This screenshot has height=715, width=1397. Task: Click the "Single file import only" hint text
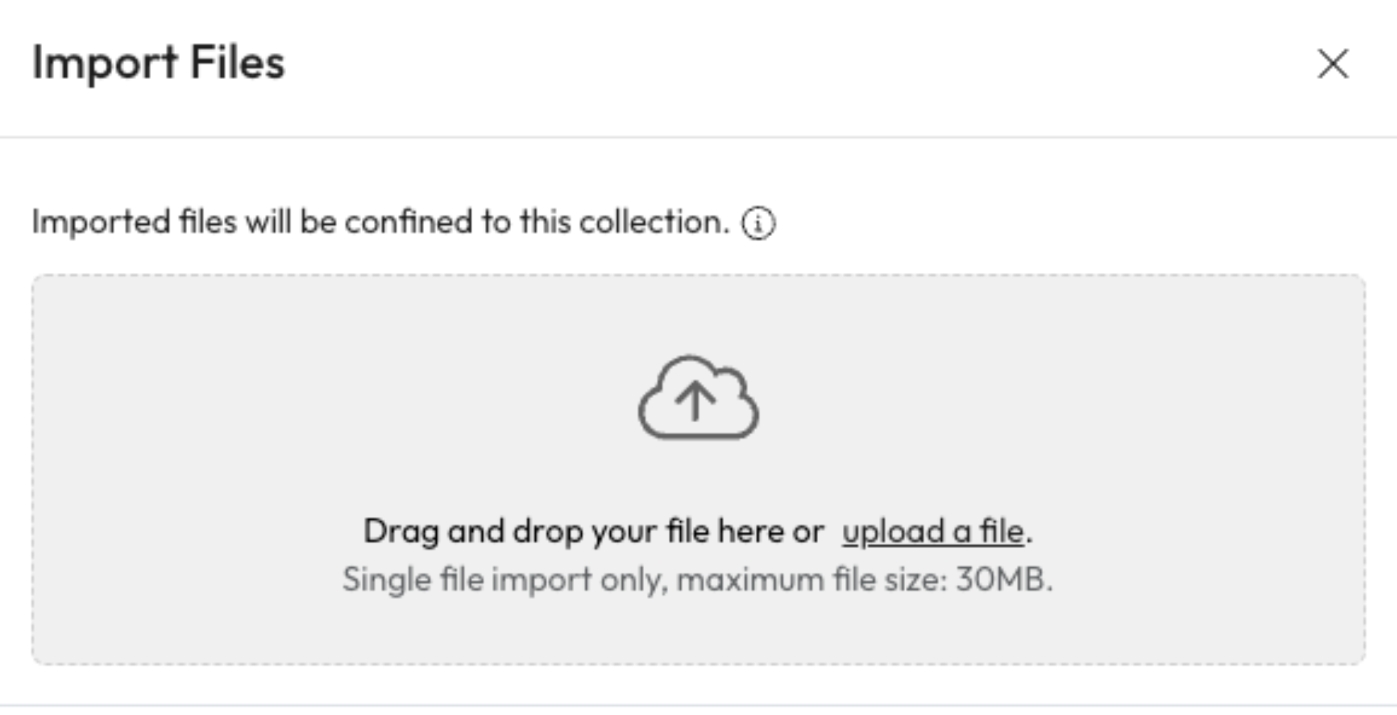click(502, 580)
